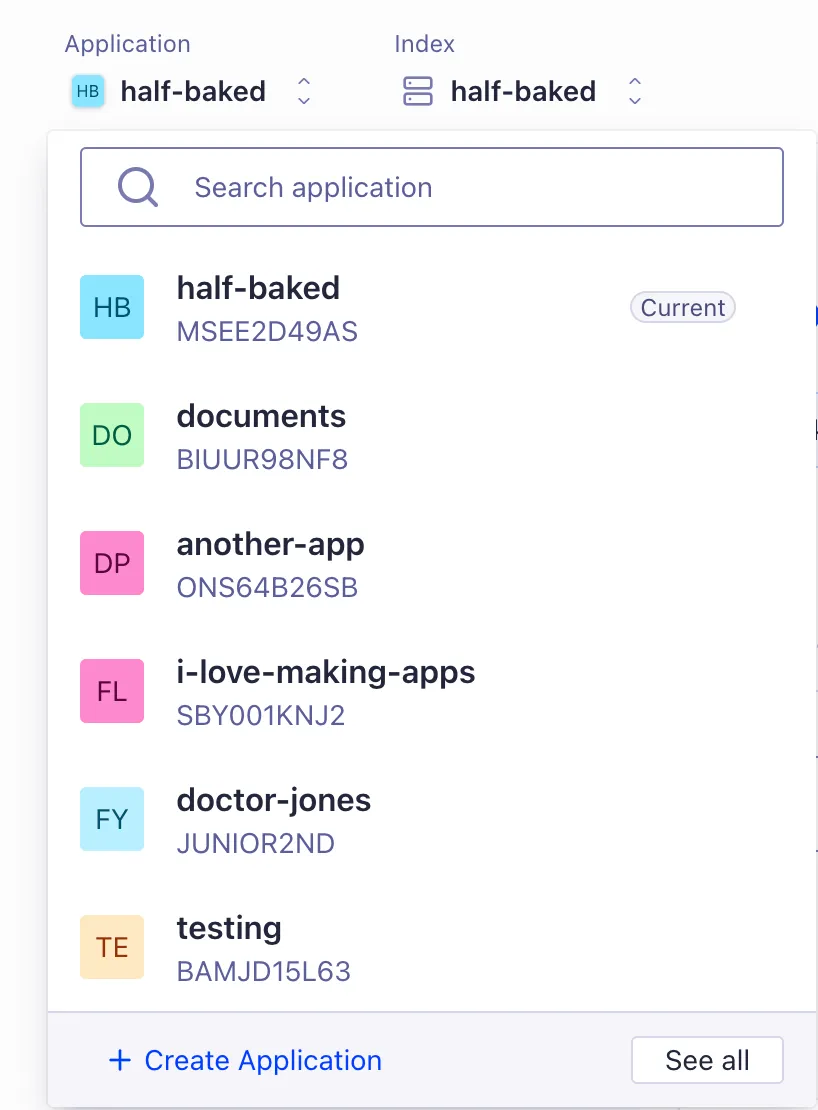The height and width of the screenshot is (1110, 818).
Task: Click the Current badge on half-baked
Action: tap(682, 307)
